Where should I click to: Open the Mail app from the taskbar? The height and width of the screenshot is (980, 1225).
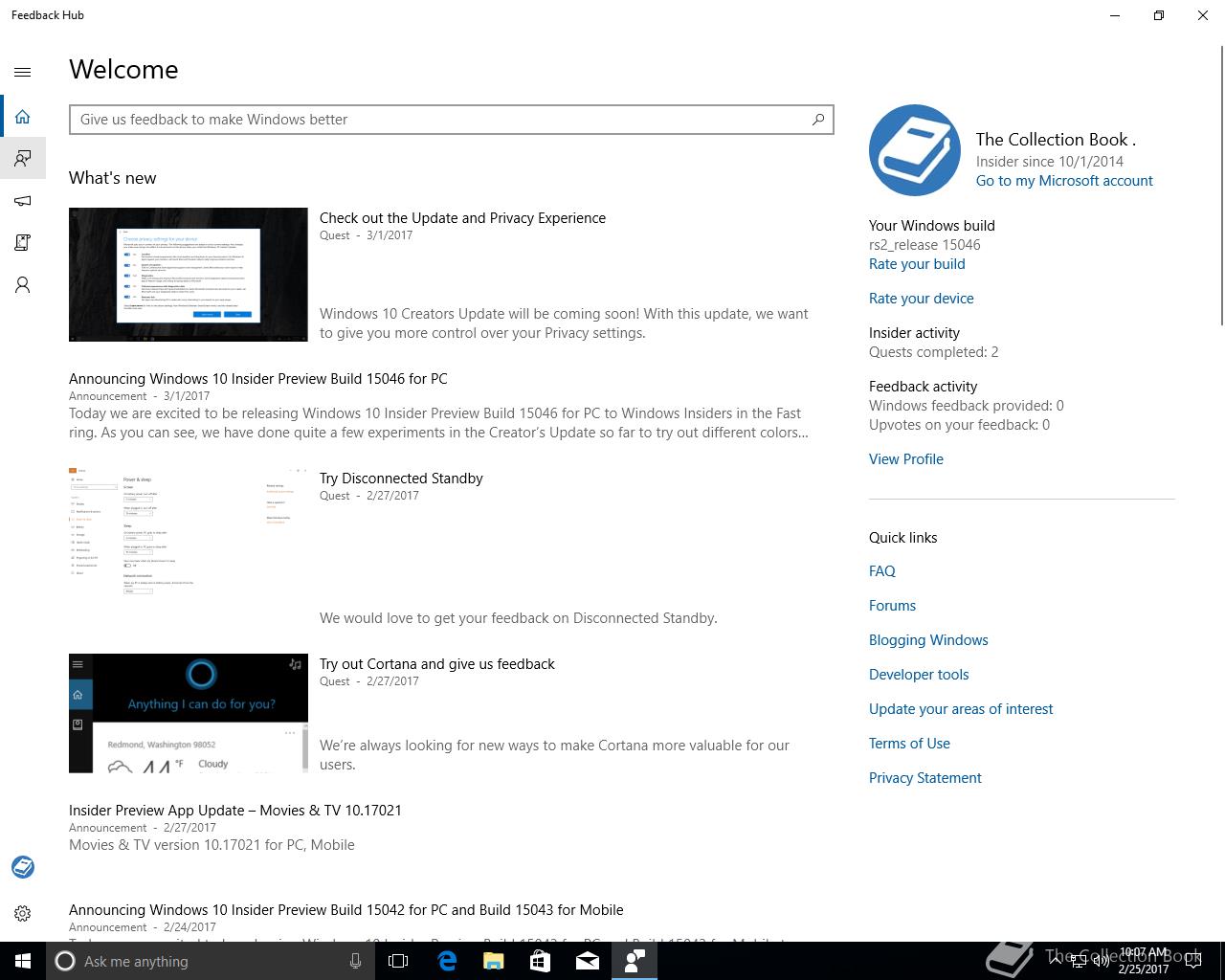(588, 961)
